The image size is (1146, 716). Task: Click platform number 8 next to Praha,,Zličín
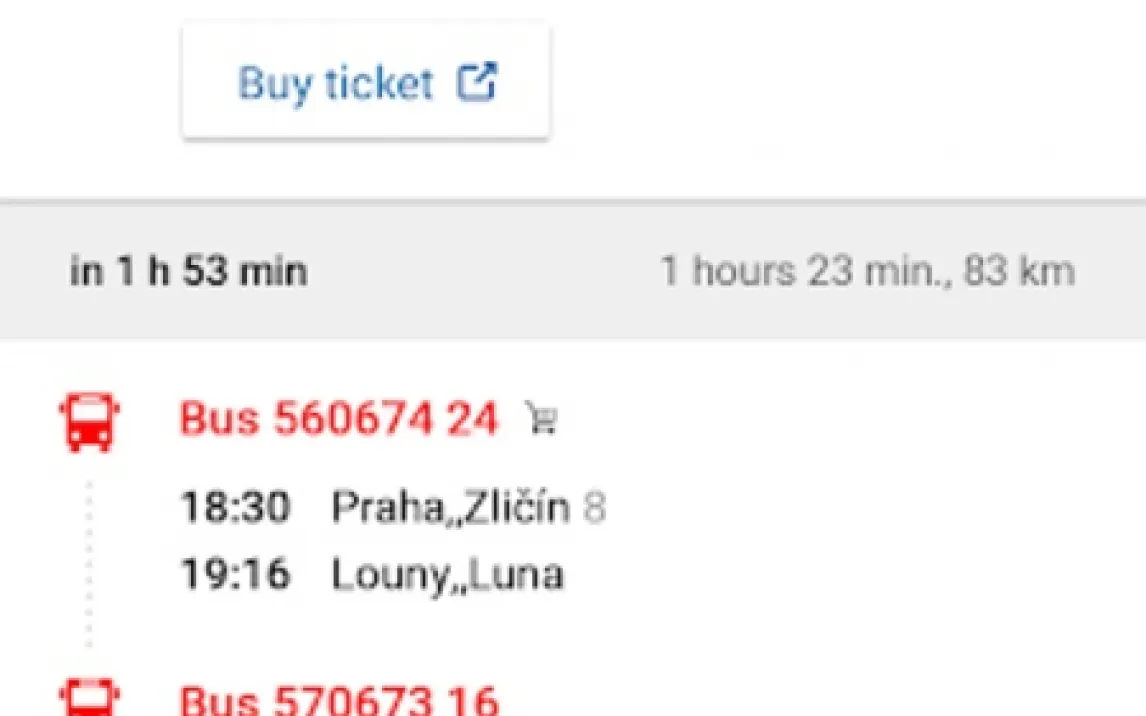click(x=594, y=508)
